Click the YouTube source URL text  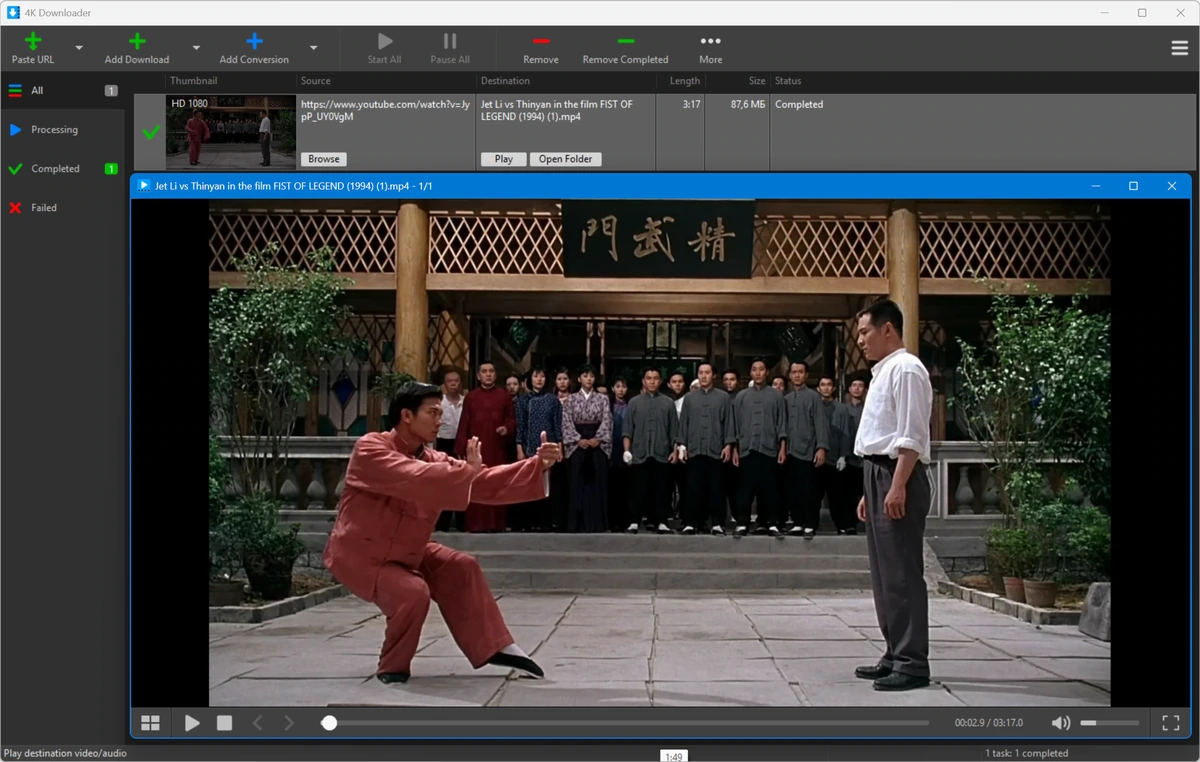pyautogui.click(x=383, y=110)
